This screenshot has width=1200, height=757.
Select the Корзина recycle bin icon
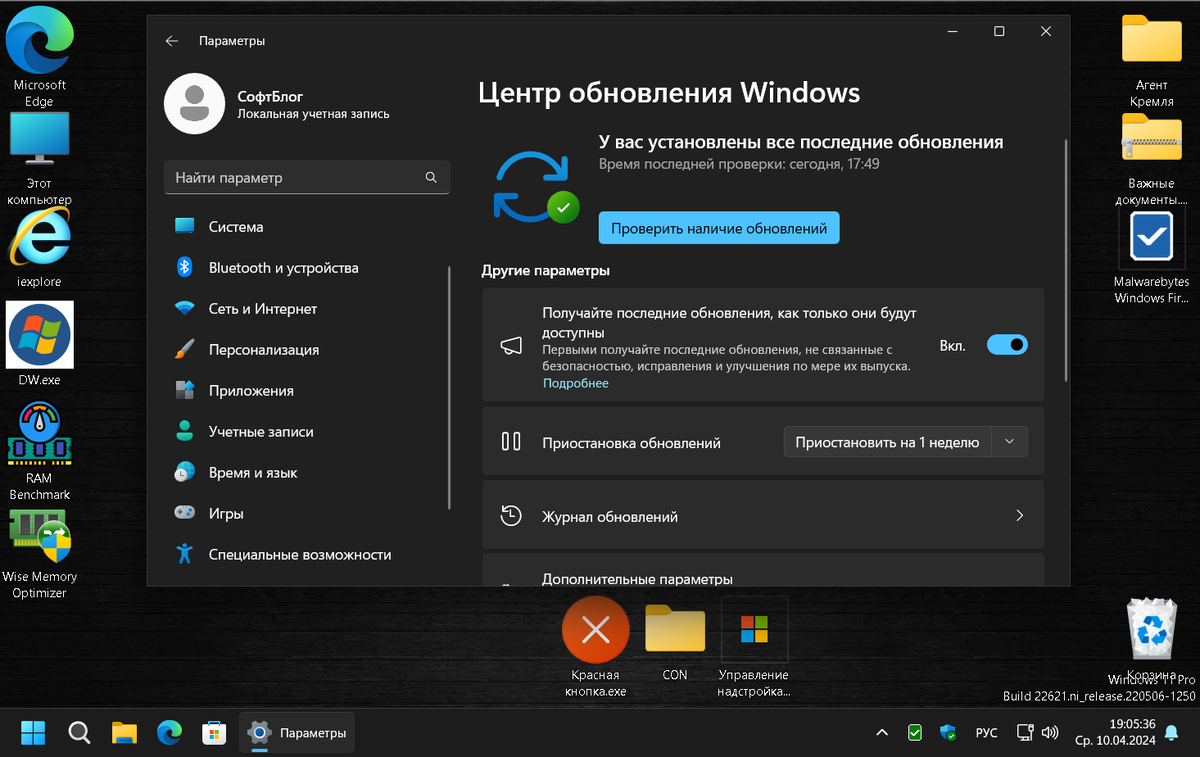tap(1151, 640)
